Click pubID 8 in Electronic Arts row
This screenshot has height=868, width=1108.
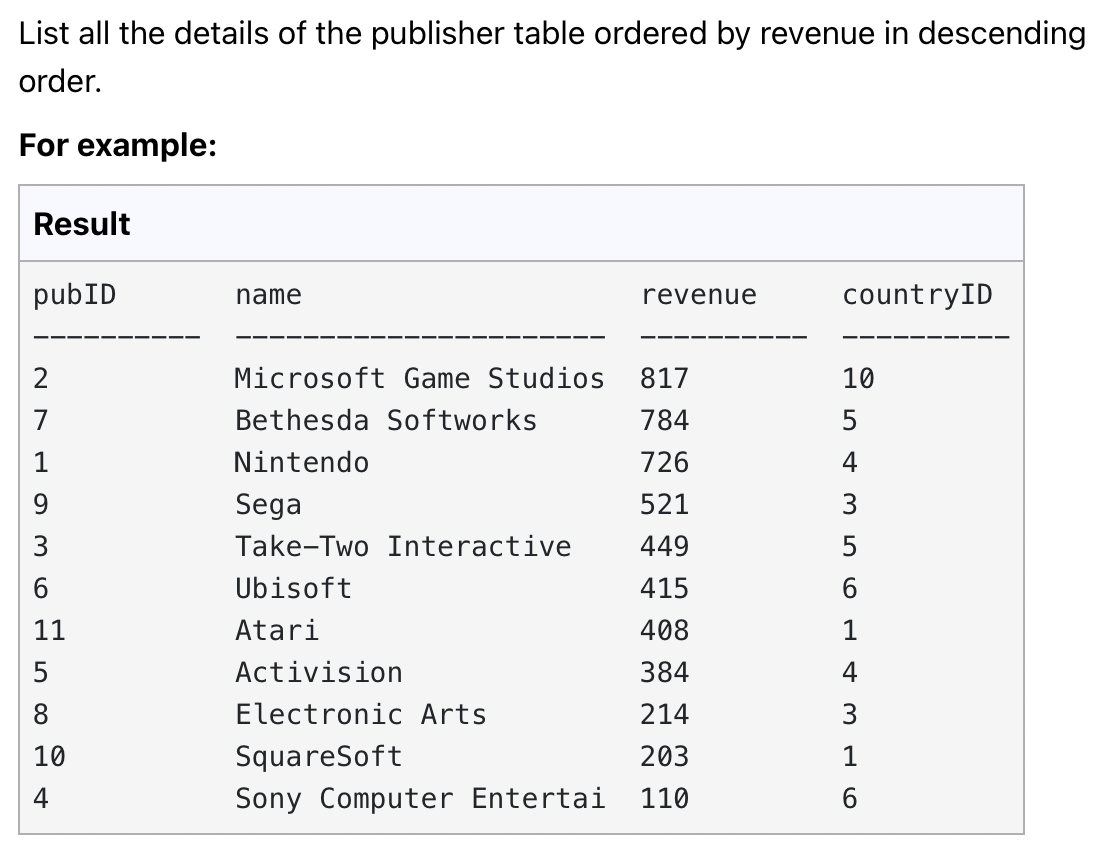41,714
